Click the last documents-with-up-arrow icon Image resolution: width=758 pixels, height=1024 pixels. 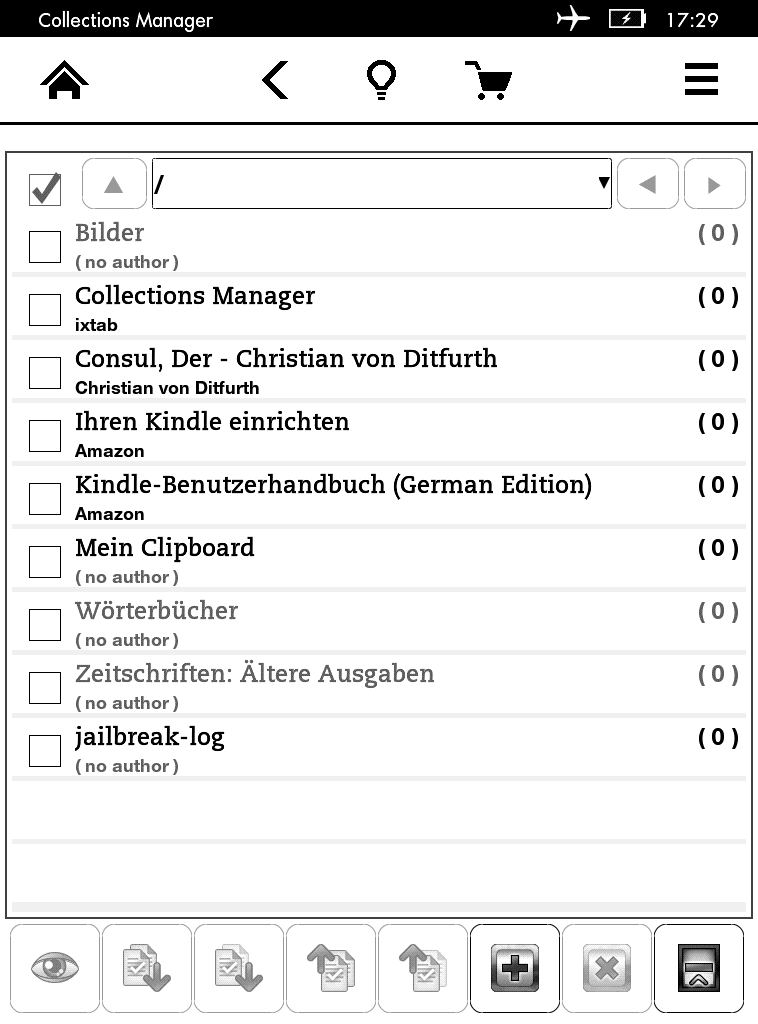pyautogui.click(x=422, y=968)
